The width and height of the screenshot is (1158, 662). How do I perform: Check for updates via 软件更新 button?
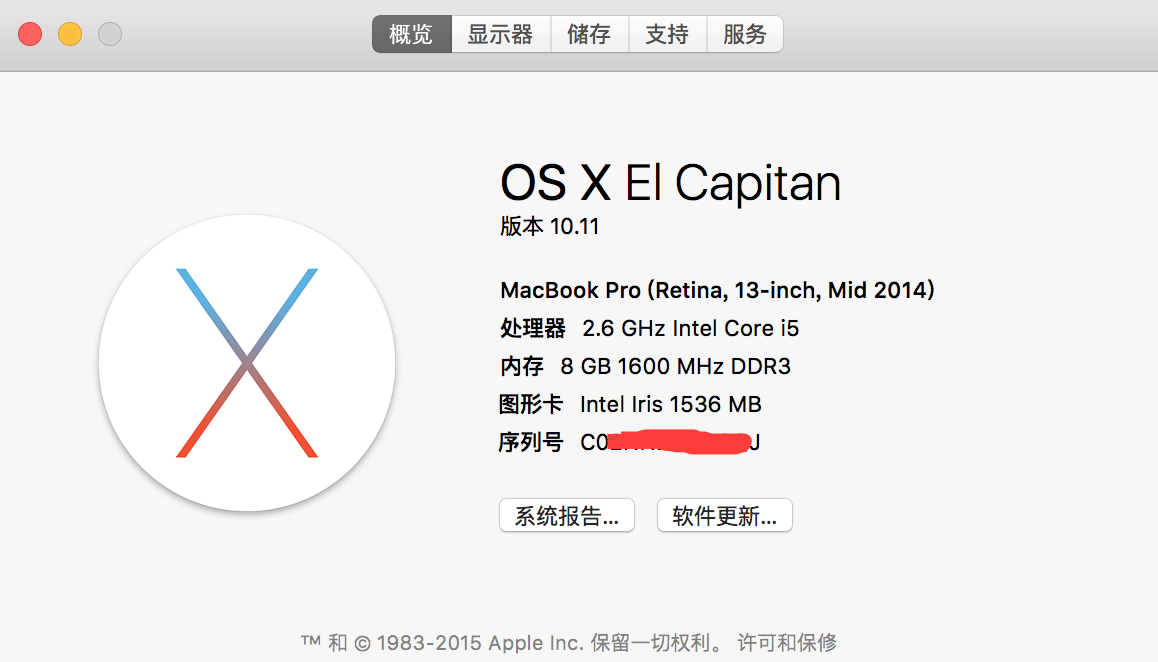coord(724,515)
